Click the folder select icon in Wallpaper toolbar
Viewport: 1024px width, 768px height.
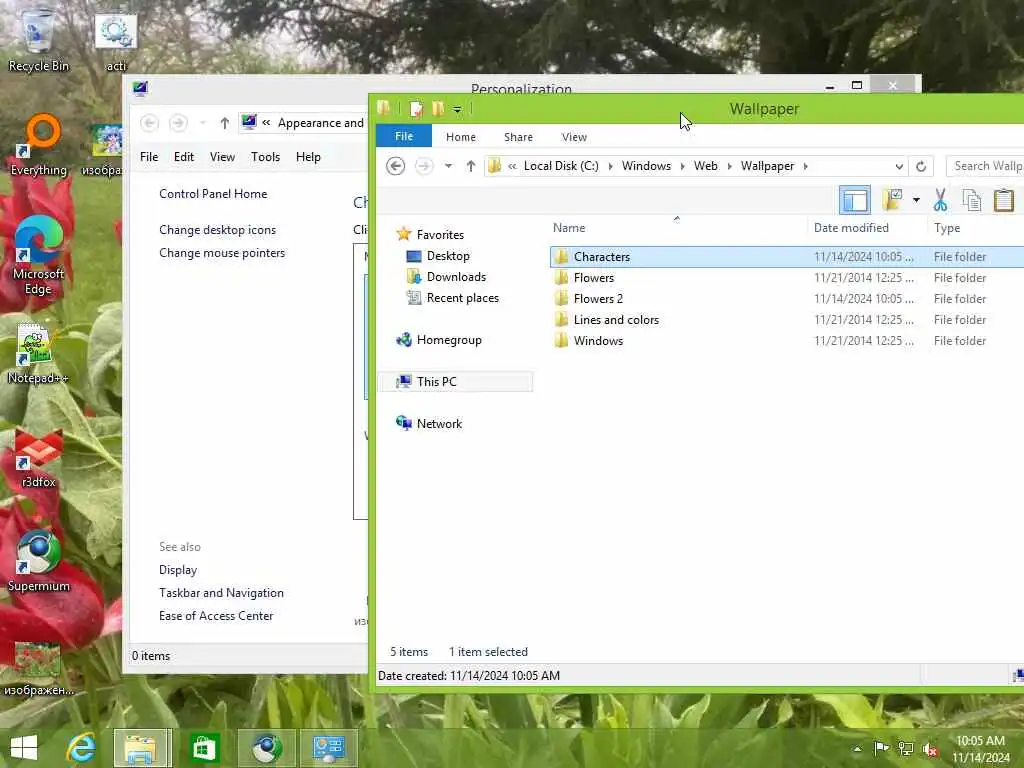click(x=893, y=200)
